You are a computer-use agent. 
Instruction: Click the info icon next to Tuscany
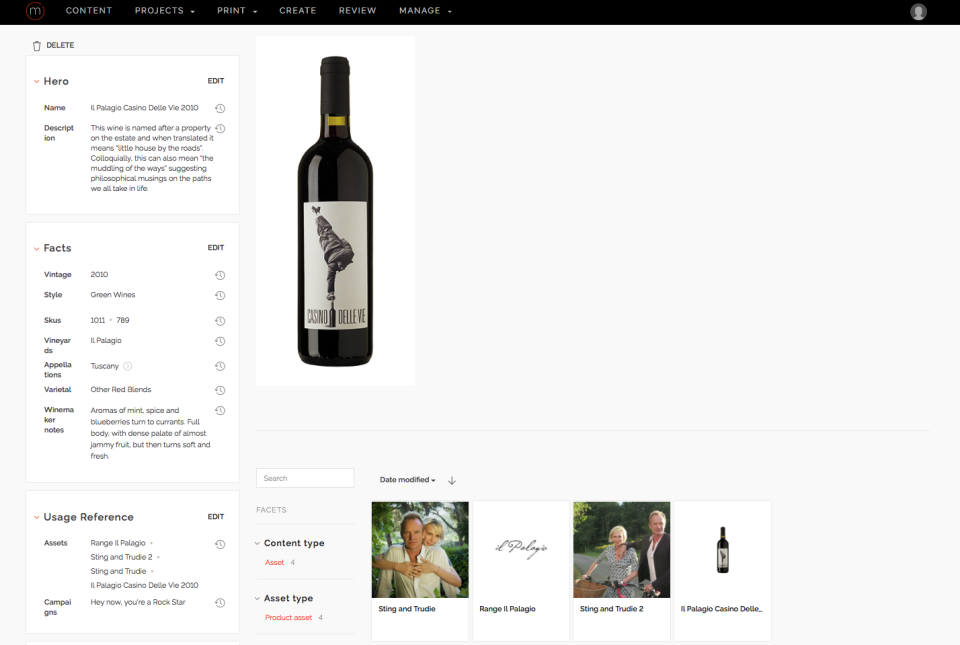127,366
